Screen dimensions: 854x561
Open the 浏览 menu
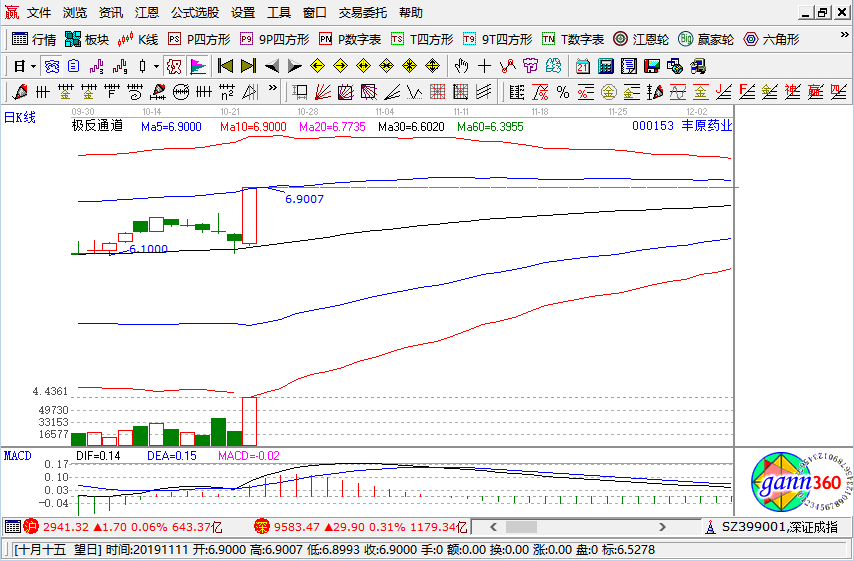[x=75, y=12]
